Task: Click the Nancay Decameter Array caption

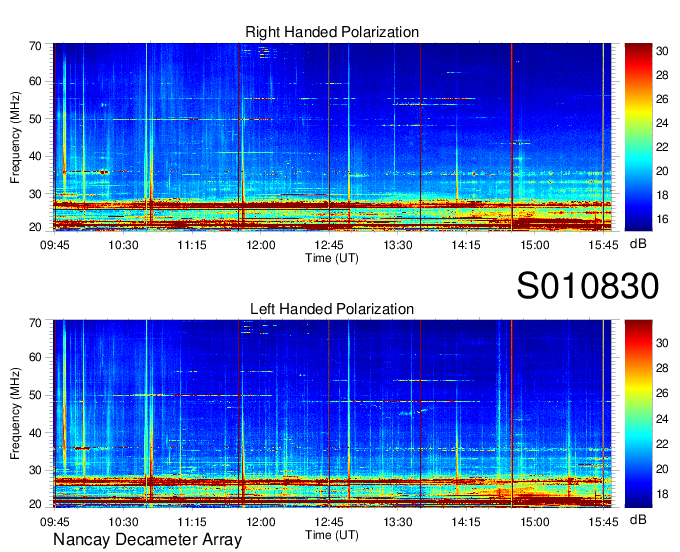Action: pyautogui.click(x=147, y=540)
